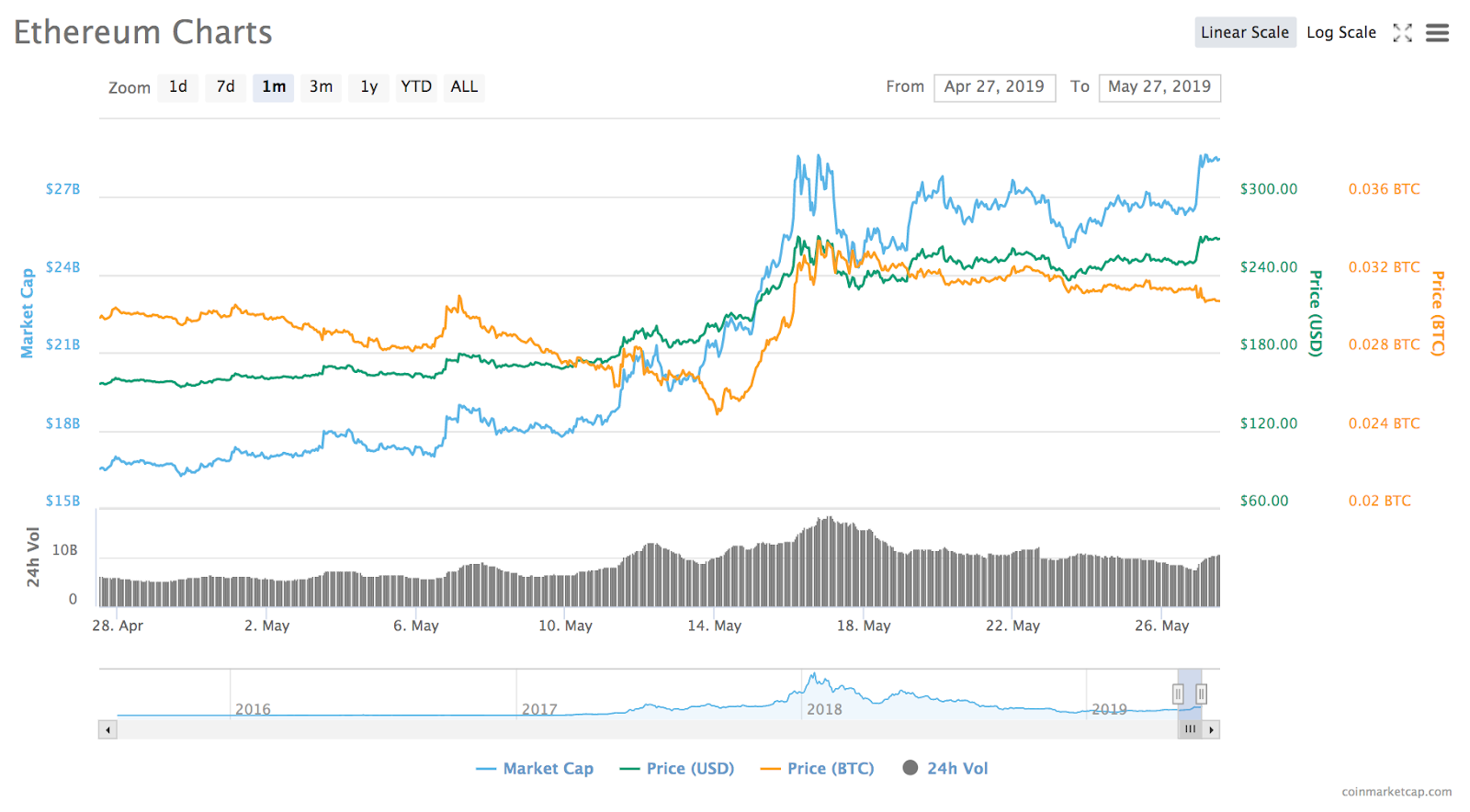Click 2018 in the navigator timeline
This screenshot has width=1470, height=812.
click(824, 709)
